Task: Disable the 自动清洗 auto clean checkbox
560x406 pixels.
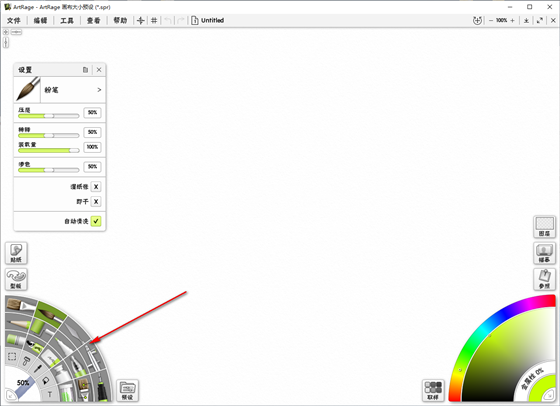Action: tap(96, 221)
